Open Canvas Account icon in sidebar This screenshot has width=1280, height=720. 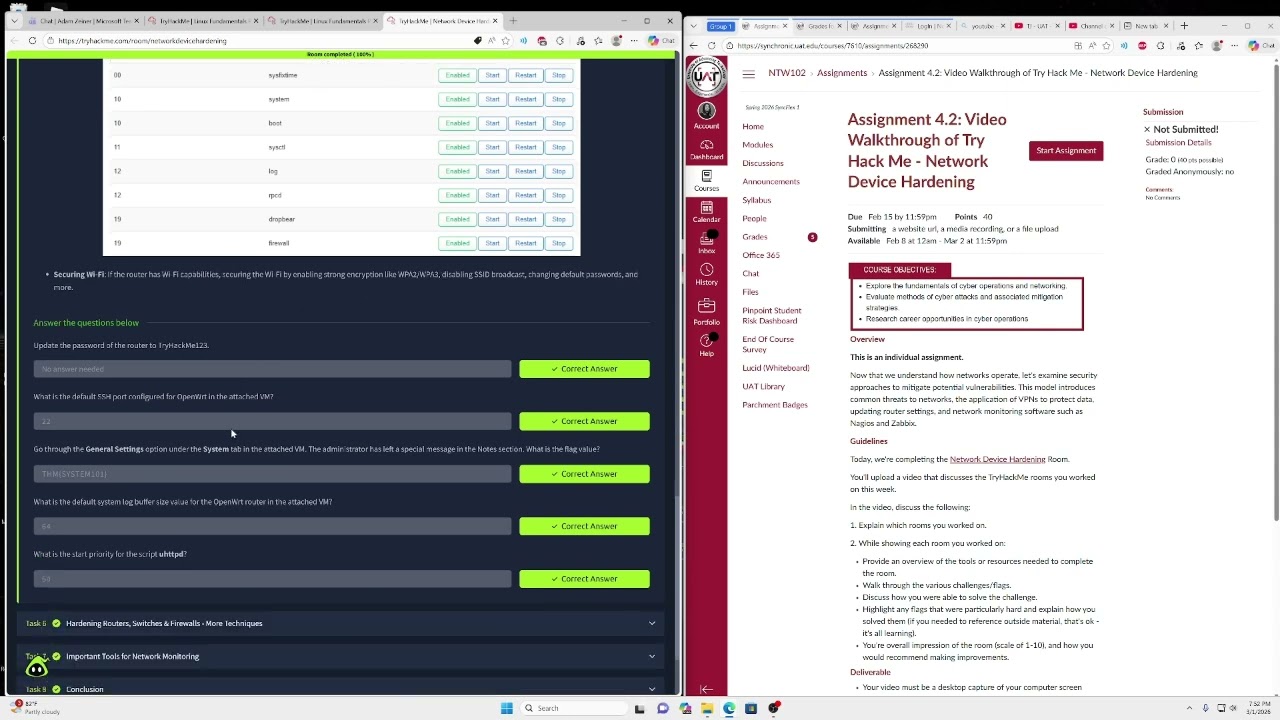(706, 114)
